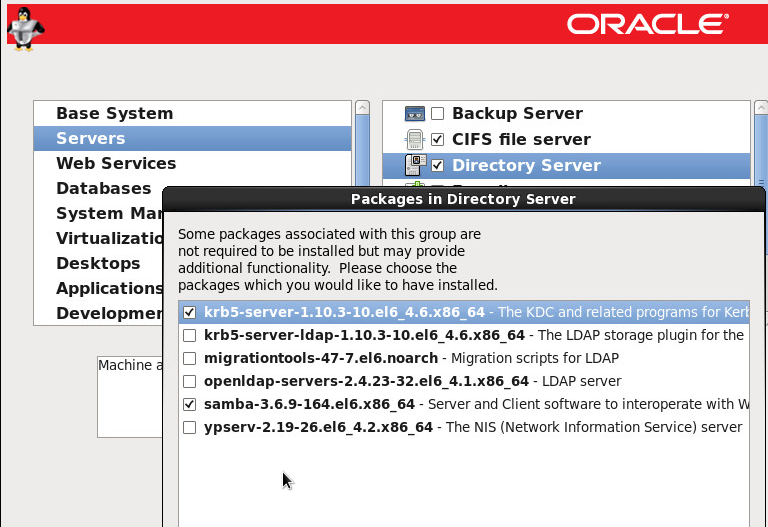Image resolution: width=768 pixels, height=527 pixels.
Task: Check krb5-server-ldap package checkbox
Action: (x=190, y=335)
